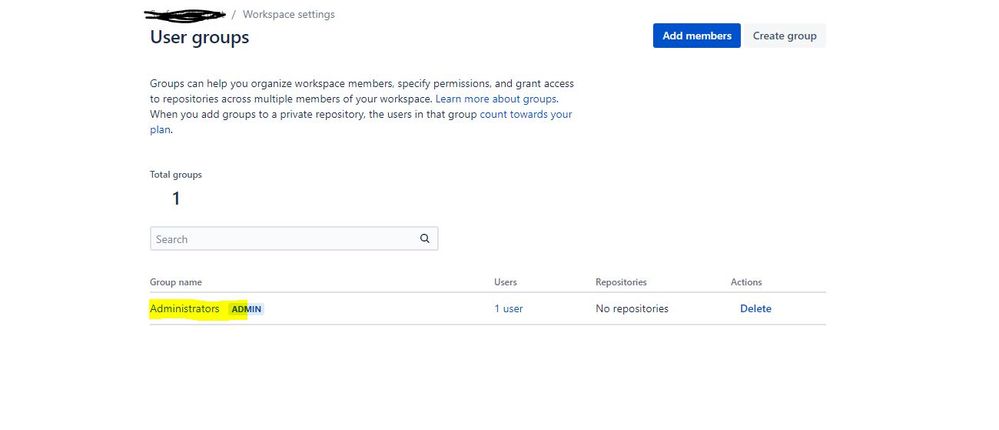This screenshot has height=430, width=999.
Task: Click the Users column header
Action: pos(505,282)
